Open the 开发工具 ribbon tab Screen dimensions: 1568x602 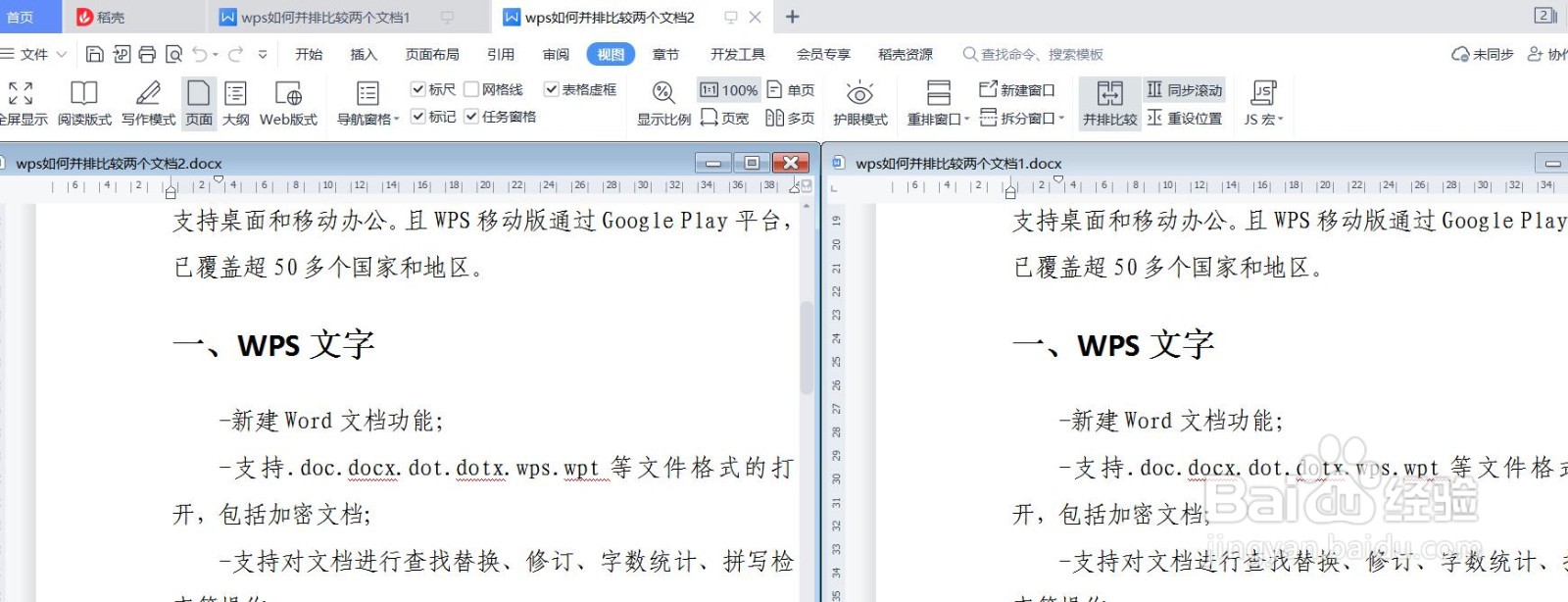[738, 54]
